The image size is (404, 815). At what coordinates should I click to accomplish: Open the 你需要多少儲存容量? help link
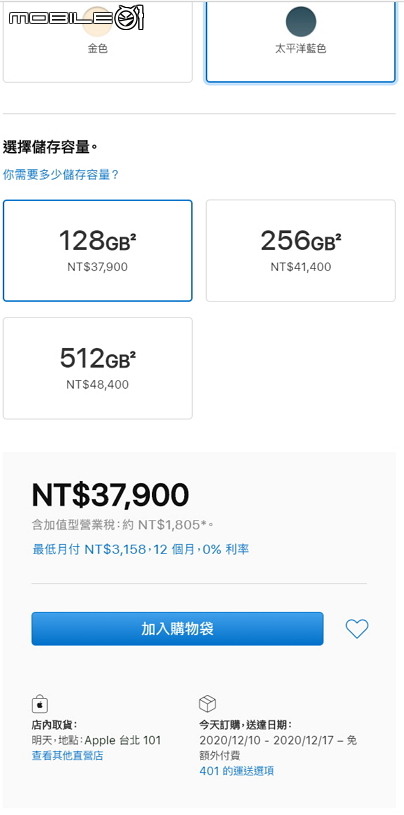tap(61, 175)
